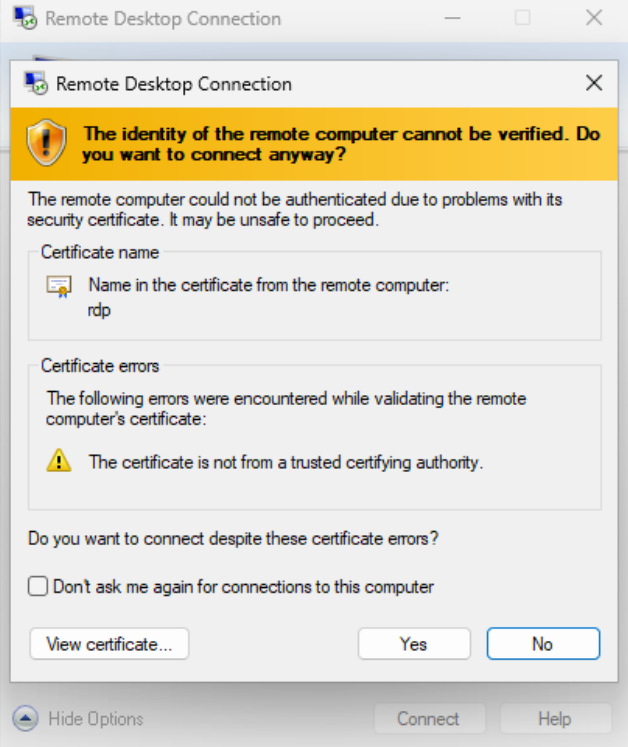The image size is (628, 747).
Task: Choose No to cancel the connection
Action: point(542,644)
